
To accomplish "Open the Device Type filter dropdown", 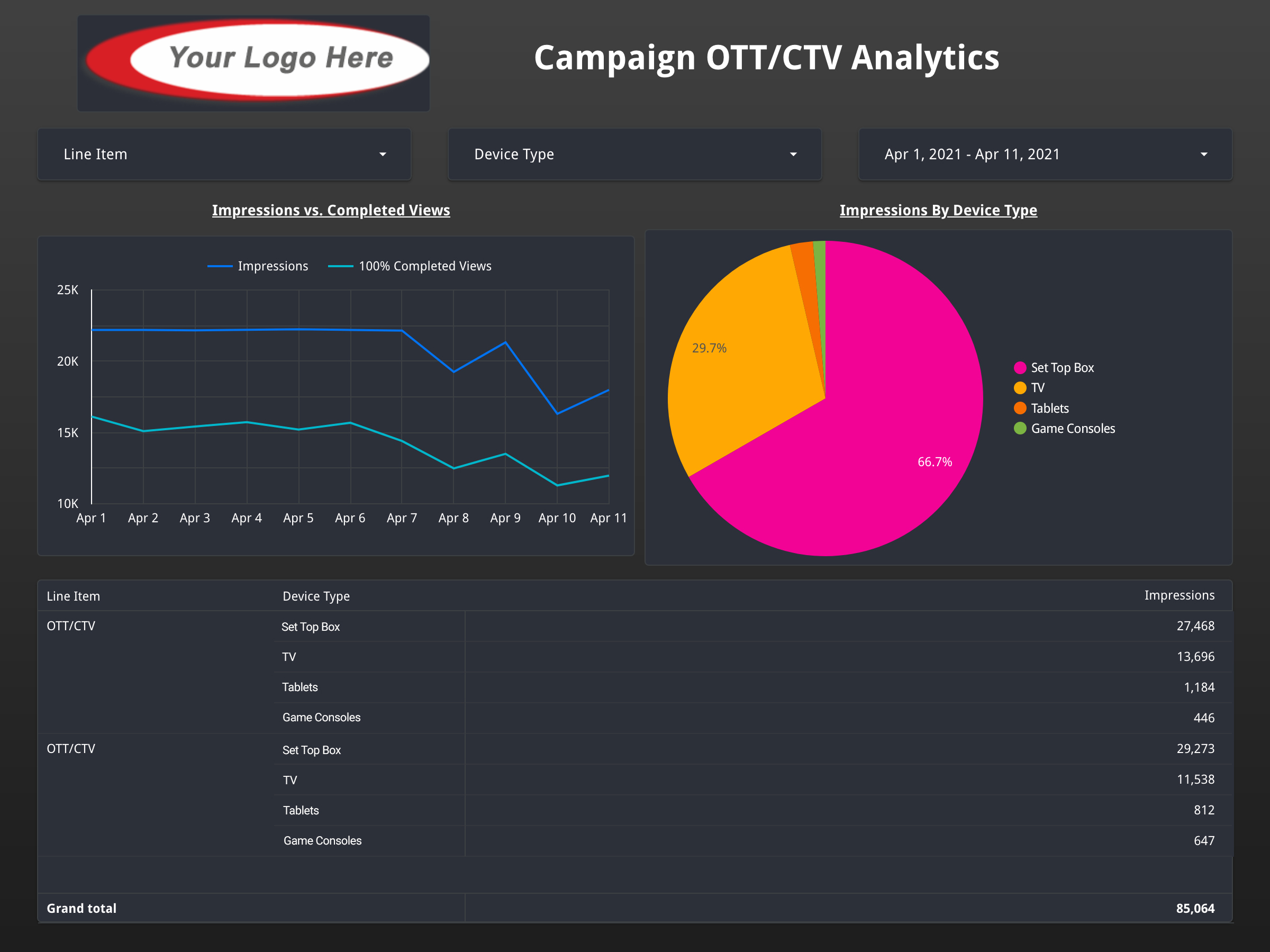I will [634, 154].
